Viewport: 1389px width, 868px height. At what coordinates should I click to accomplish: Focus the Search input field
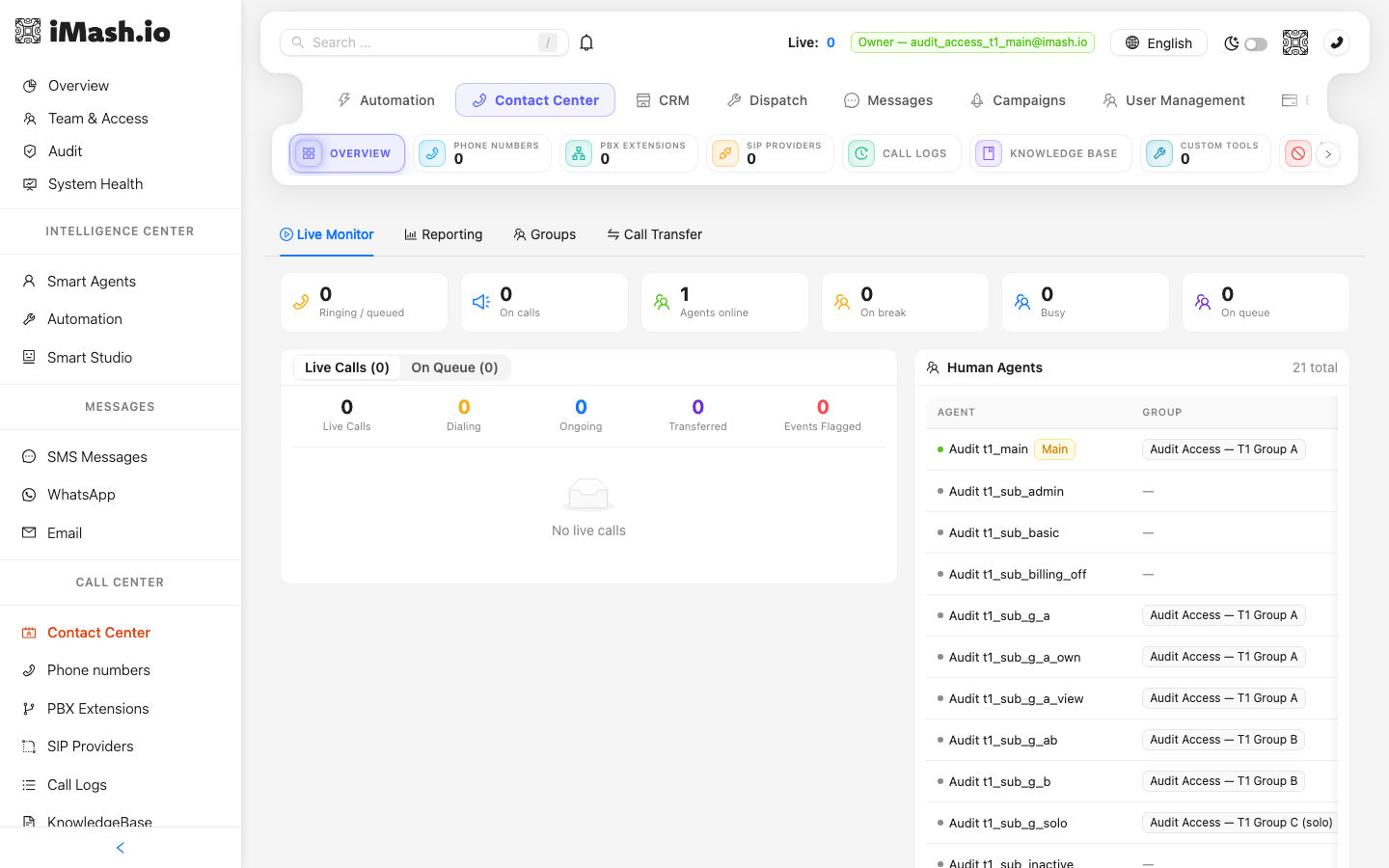coord(424,42)
